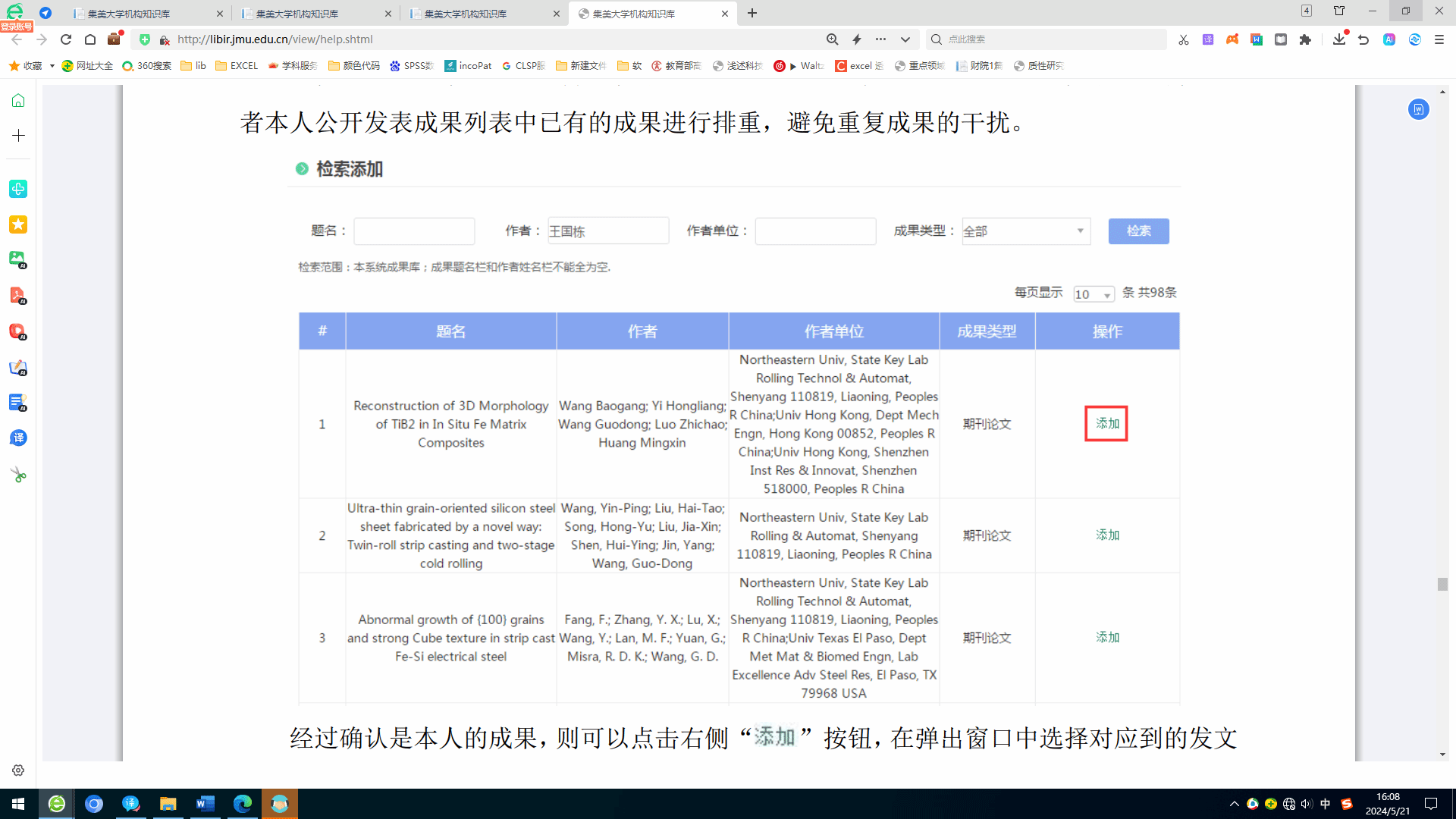Click the blue 检索 search button

pyautogui.click(x=1138, y=231)
